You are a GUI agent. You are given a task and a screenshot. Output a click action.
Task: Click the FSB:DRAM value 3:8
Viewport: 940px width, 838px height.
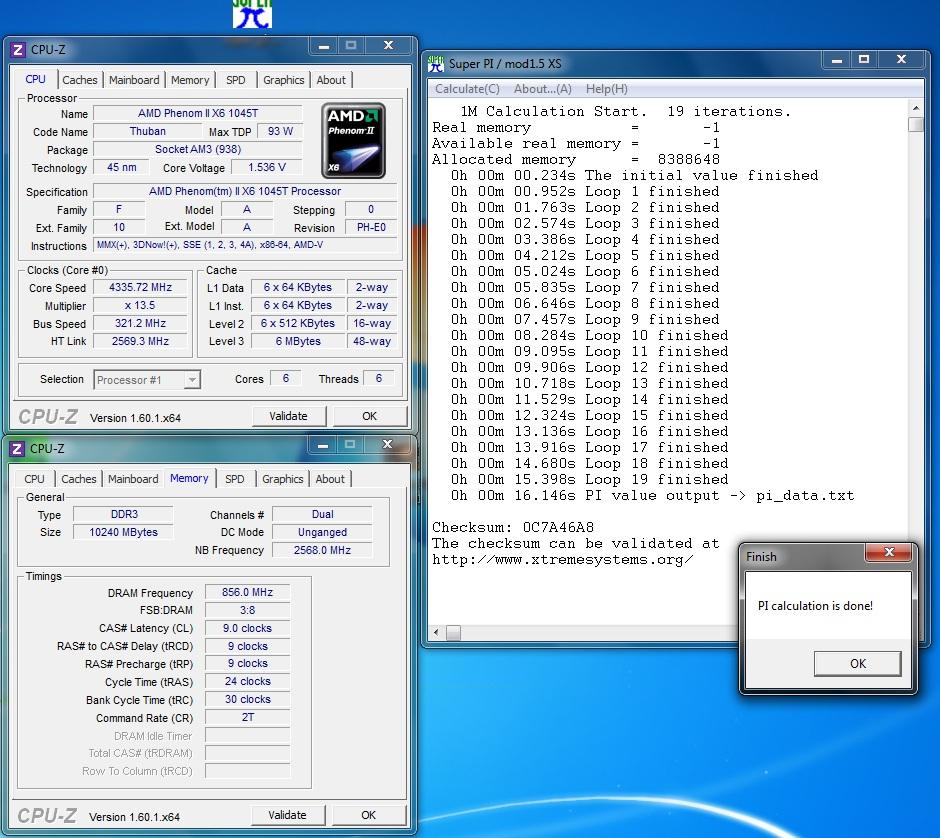pos(247,610)
